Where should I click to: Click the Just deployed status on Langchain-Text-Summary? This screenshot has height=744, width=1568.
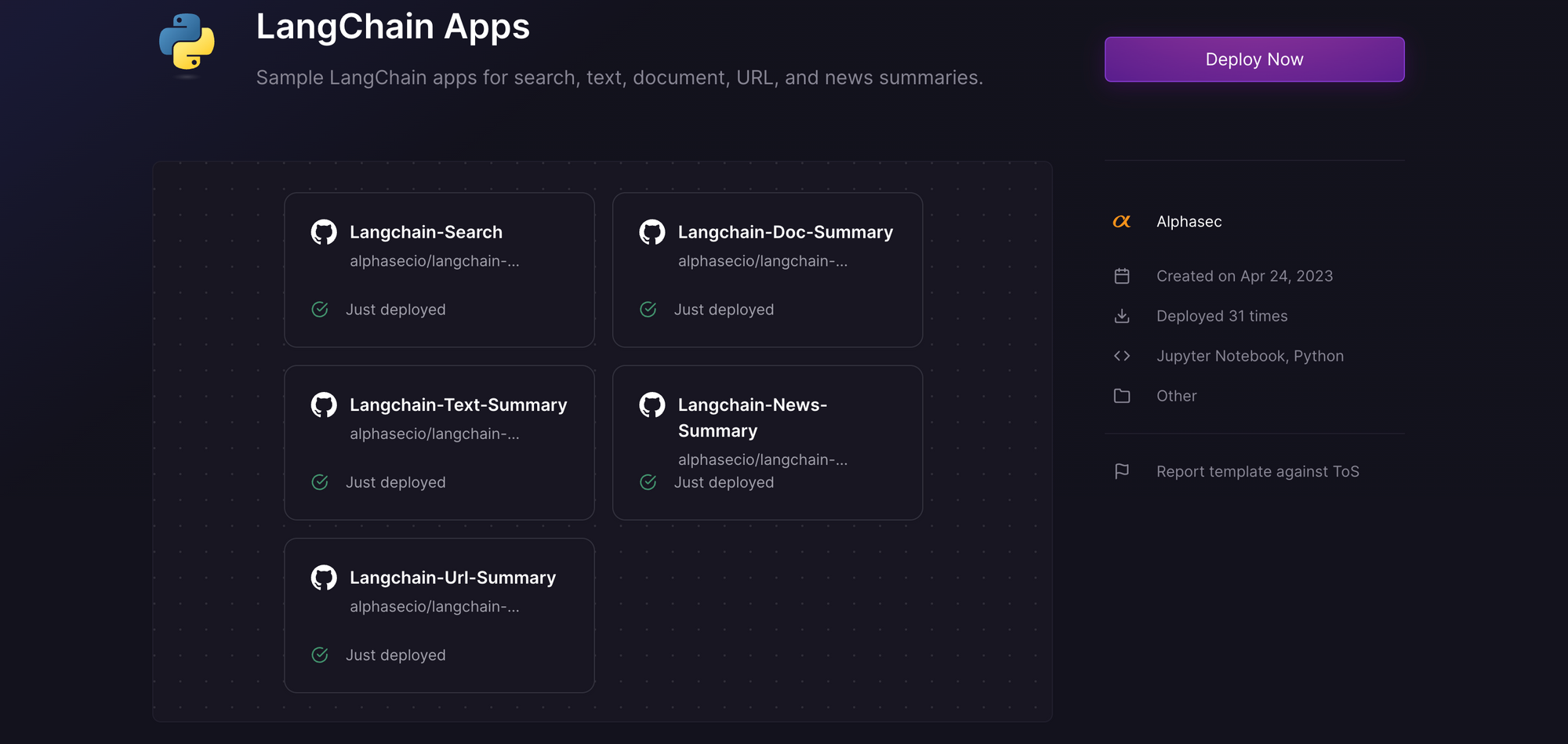[x=396, y=482]
